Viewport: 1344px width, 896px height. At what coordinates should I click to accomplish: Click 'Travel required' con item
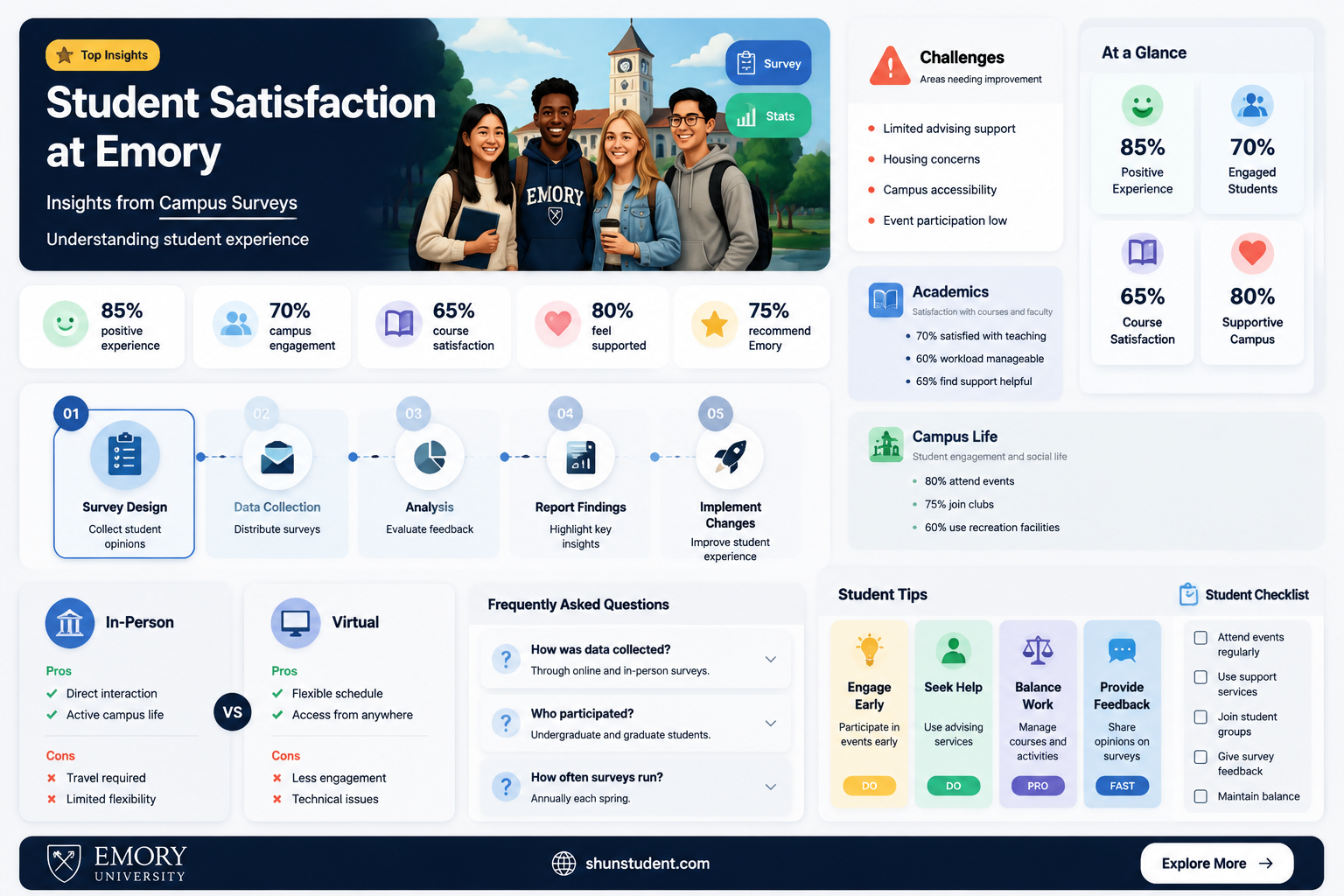coord(106,778)
